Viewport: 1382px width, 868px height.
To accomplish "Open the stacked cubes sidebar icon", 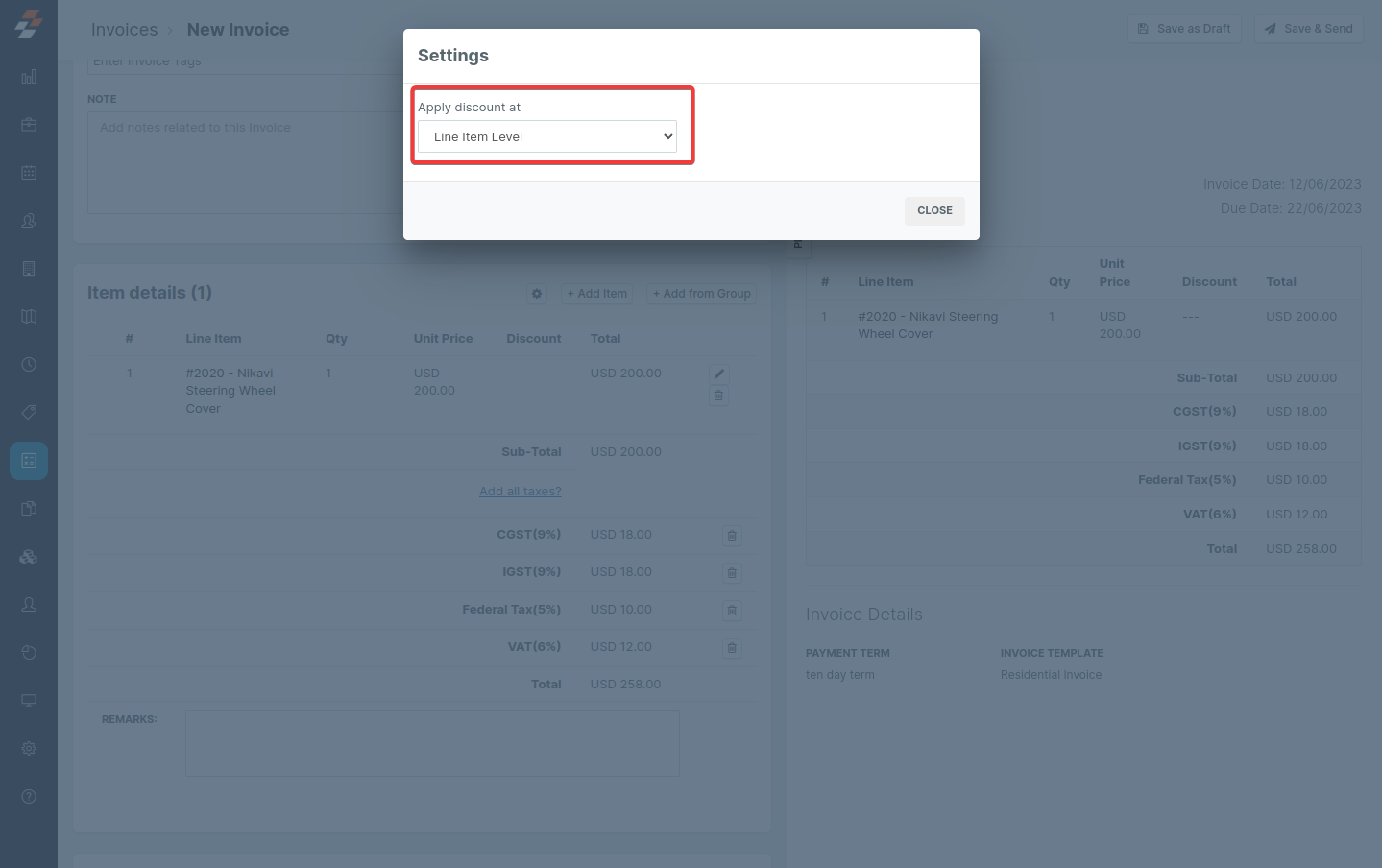I will point(29,557).
